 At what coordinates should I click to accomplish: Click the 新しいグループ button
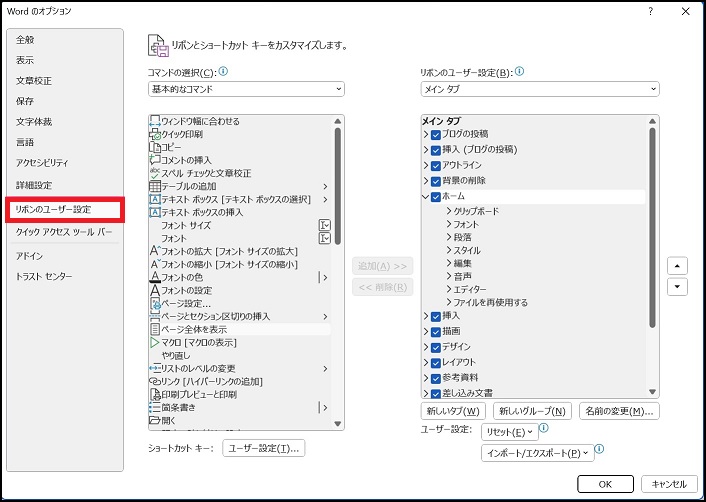[533, 411]
